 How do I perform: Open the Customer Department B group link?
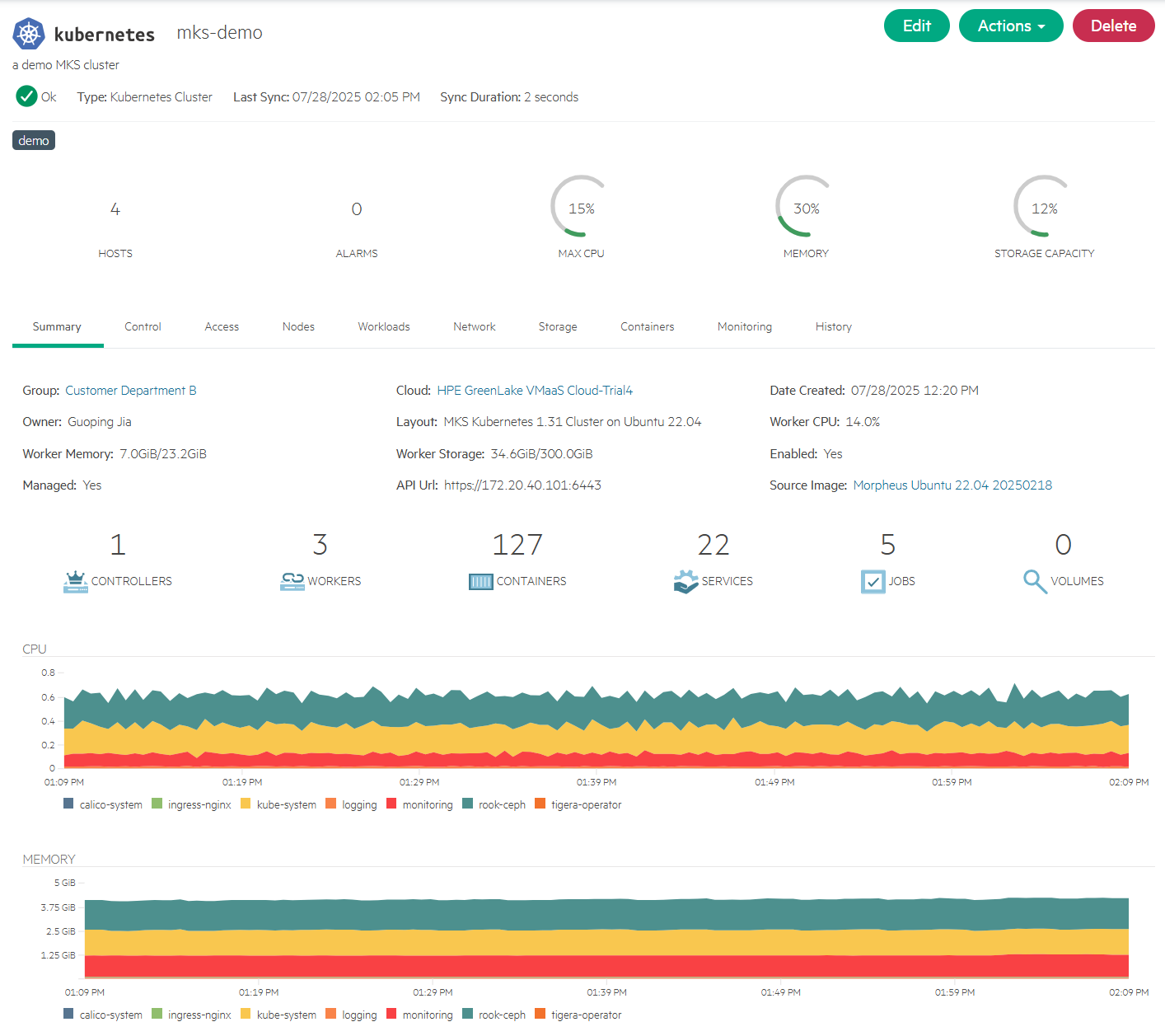[130, 390]
